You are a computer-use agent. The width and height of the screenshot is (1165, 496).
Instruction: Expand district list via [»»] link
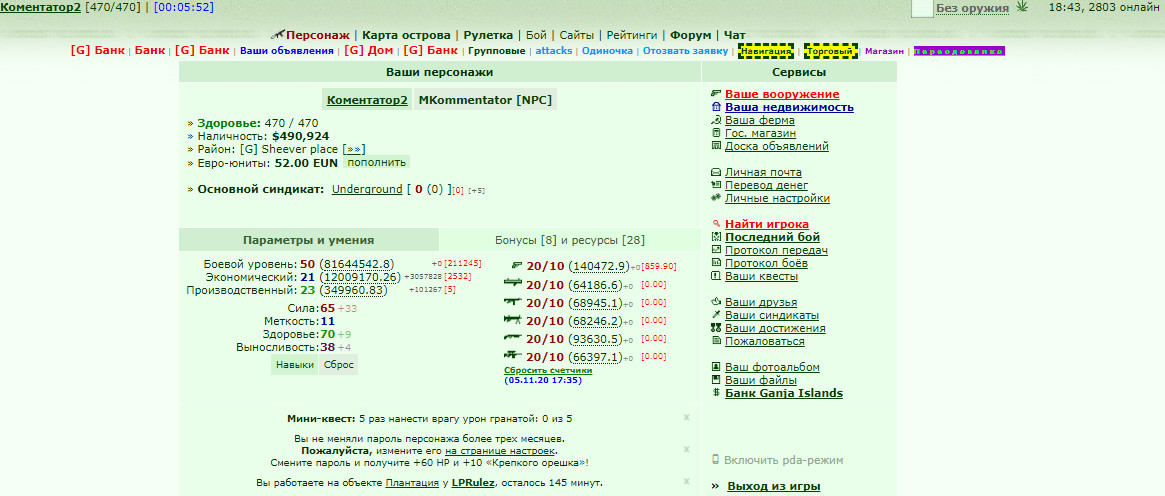tap(355, 149)
